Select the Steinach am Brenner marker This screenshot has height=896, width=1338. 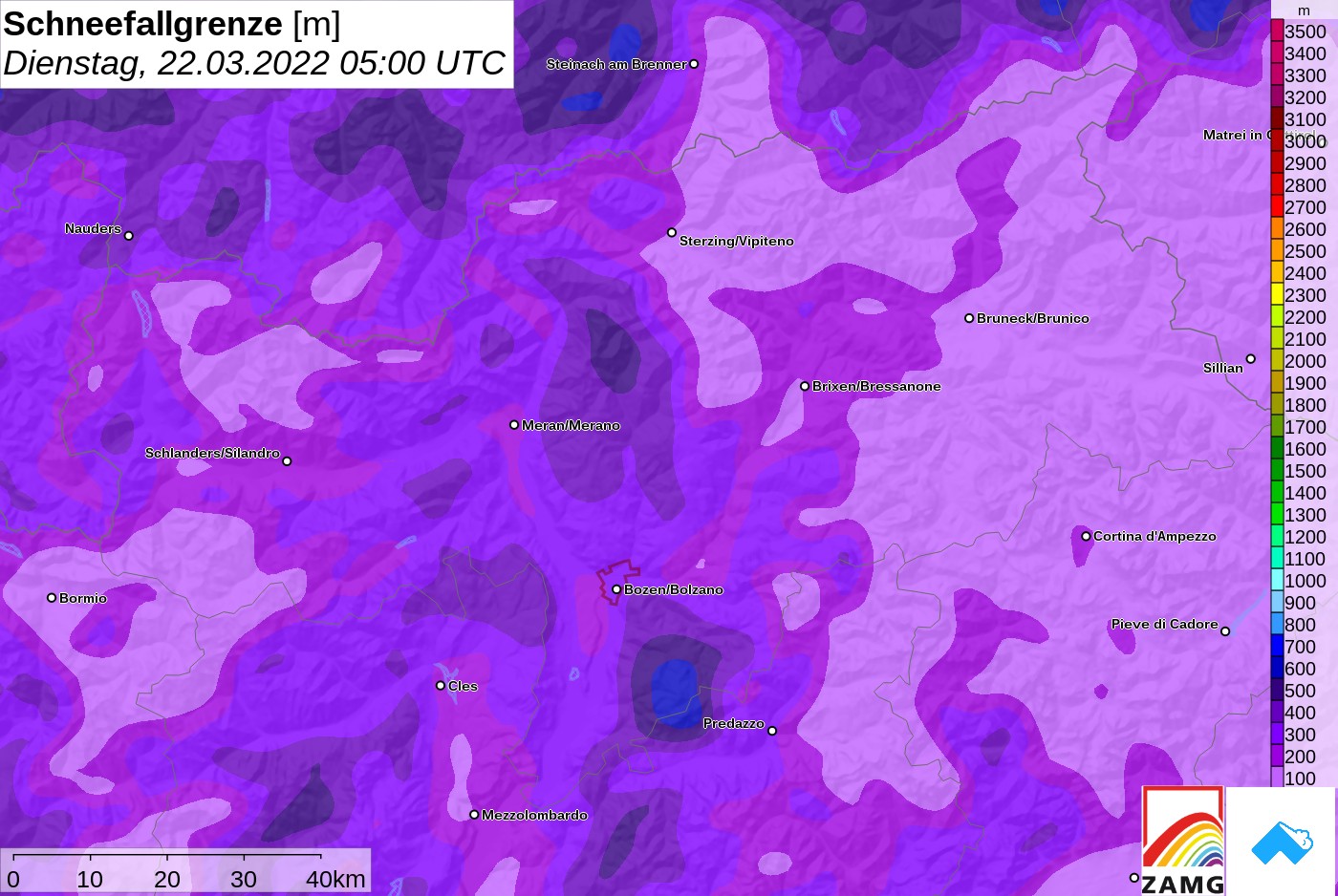694,64
